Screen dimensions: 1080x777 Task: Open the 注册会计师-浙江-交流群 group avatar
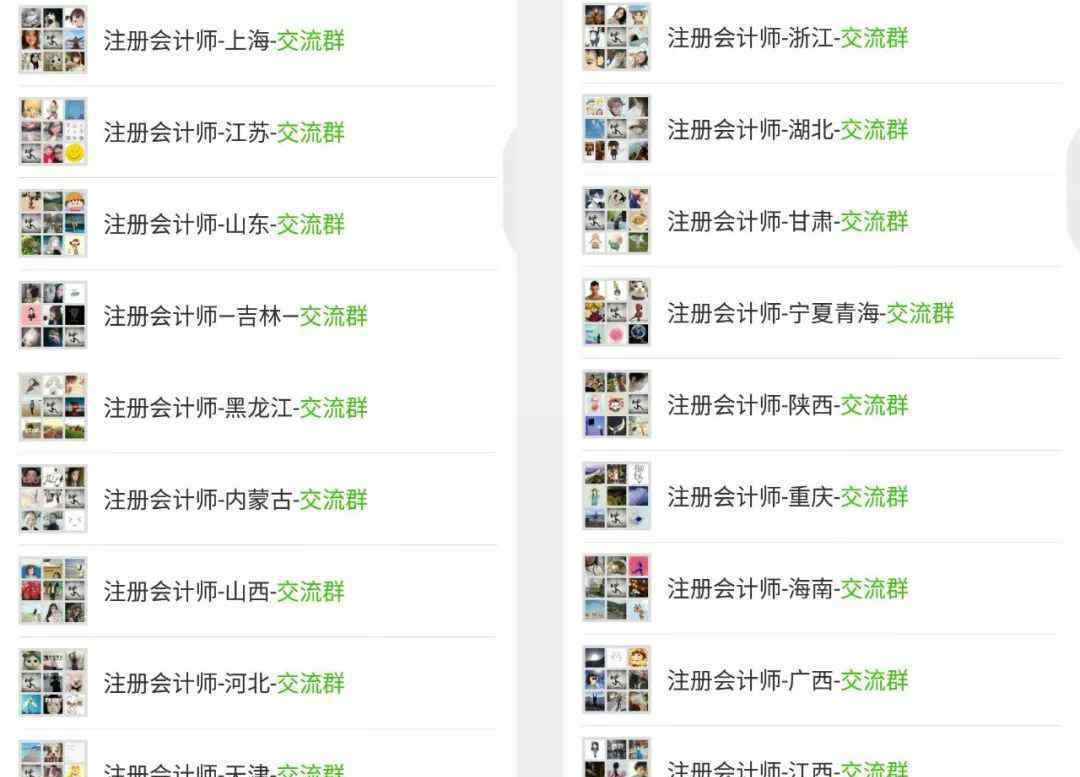click(x=616, y=37)
